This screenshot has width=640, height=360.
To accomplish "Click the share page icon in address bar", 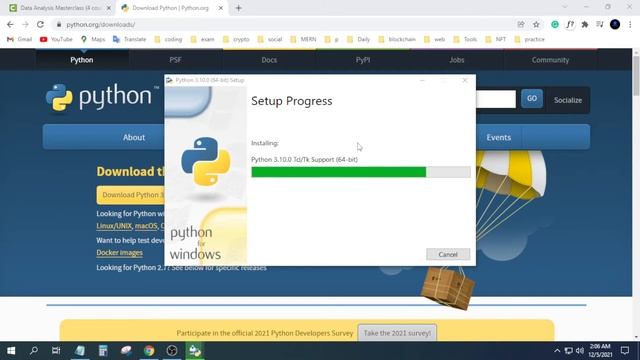I will tap(521, 24).
